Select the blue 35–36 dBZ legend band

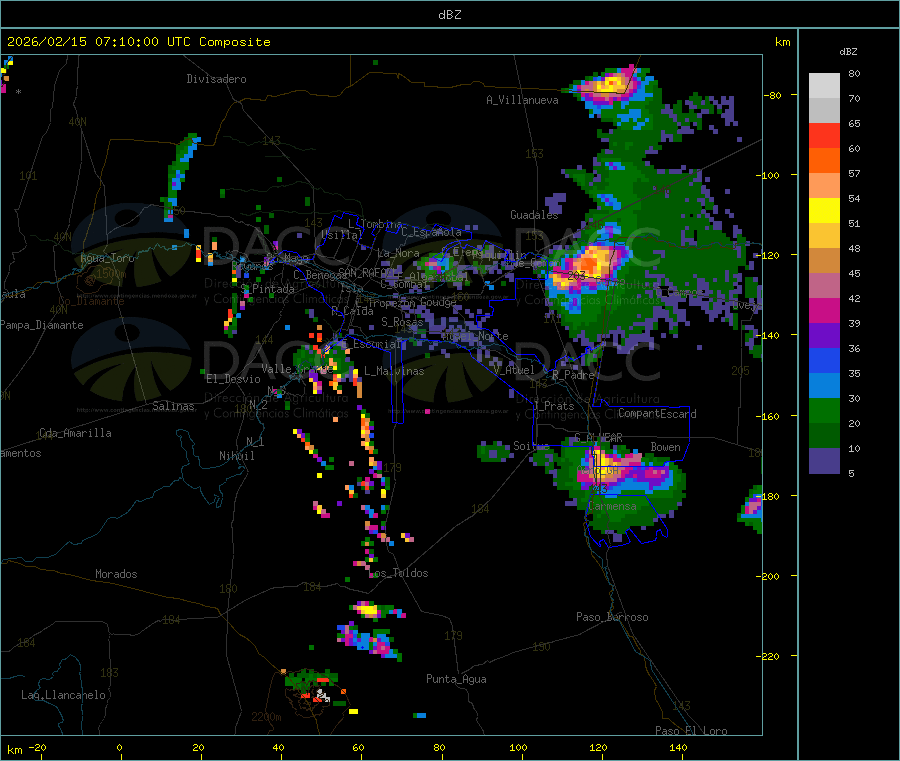(824, 360)
